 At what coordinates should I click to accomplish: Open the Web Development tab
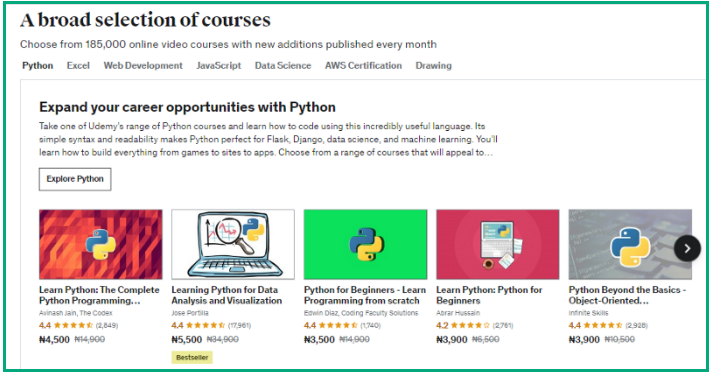tap(143, 65)
